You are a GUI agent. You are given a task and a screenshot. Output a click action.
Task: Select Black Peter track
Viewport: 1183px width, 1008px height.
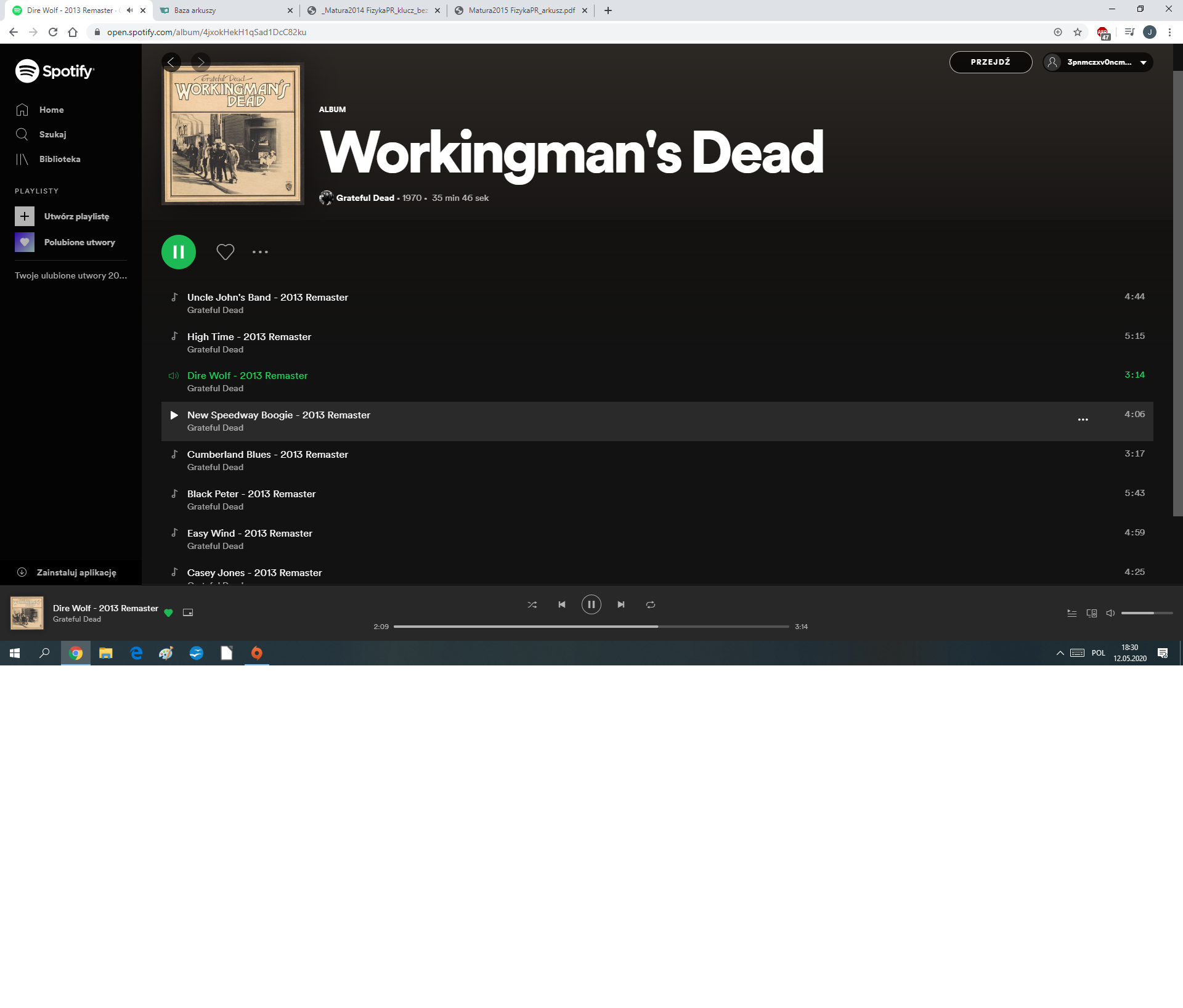(657, 500)
